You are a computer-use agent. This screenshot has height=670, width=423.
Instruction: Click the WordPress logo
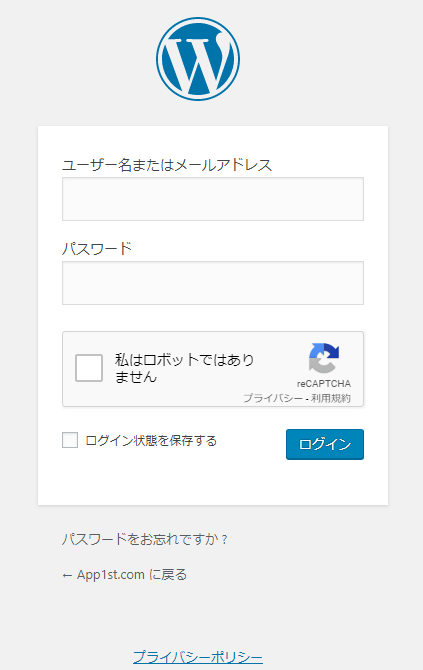(x=198, y=59)
